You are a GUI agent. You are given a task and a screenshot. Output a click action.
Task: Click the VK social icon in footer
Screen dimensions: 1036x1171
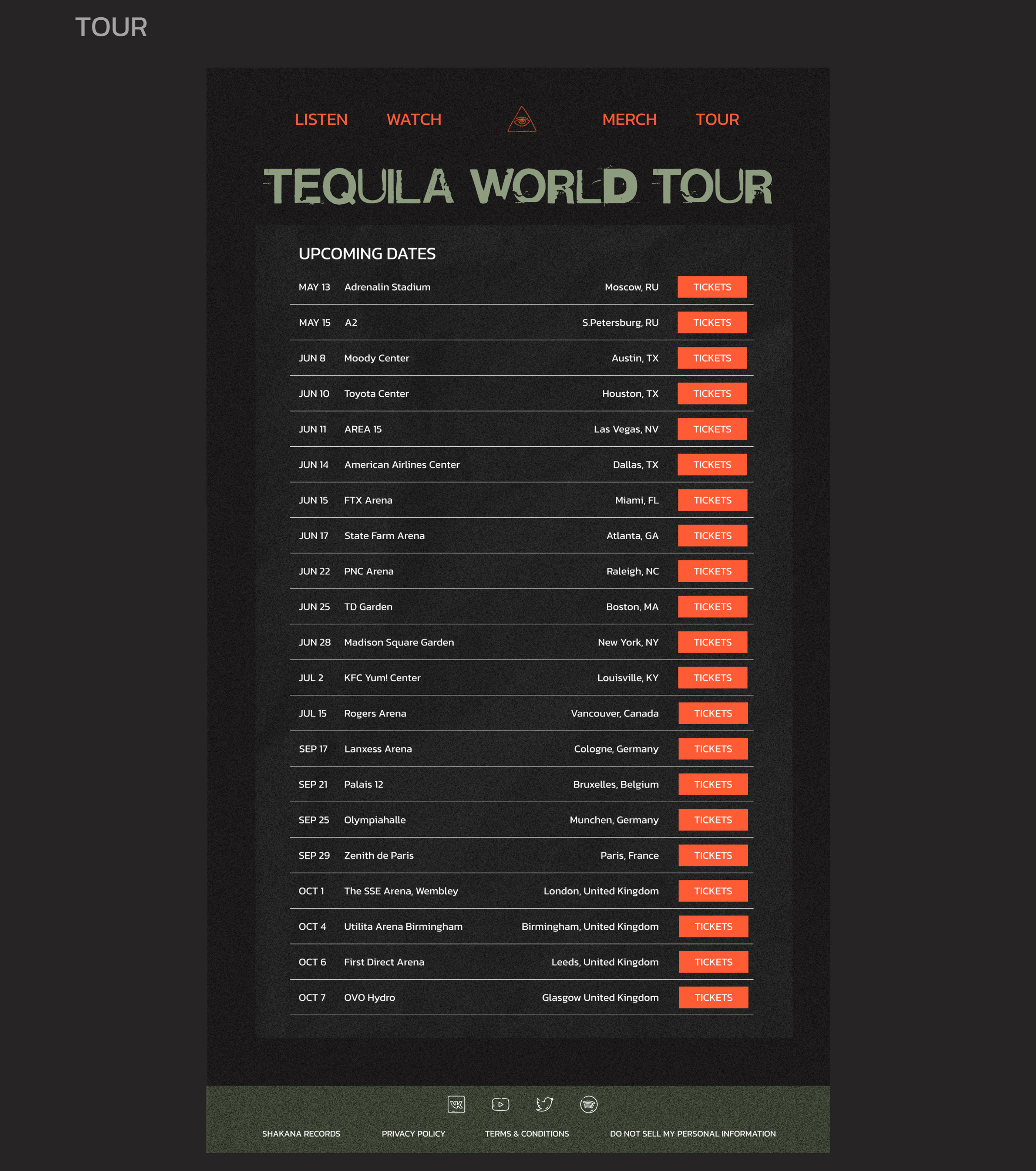click(456, 1104)
